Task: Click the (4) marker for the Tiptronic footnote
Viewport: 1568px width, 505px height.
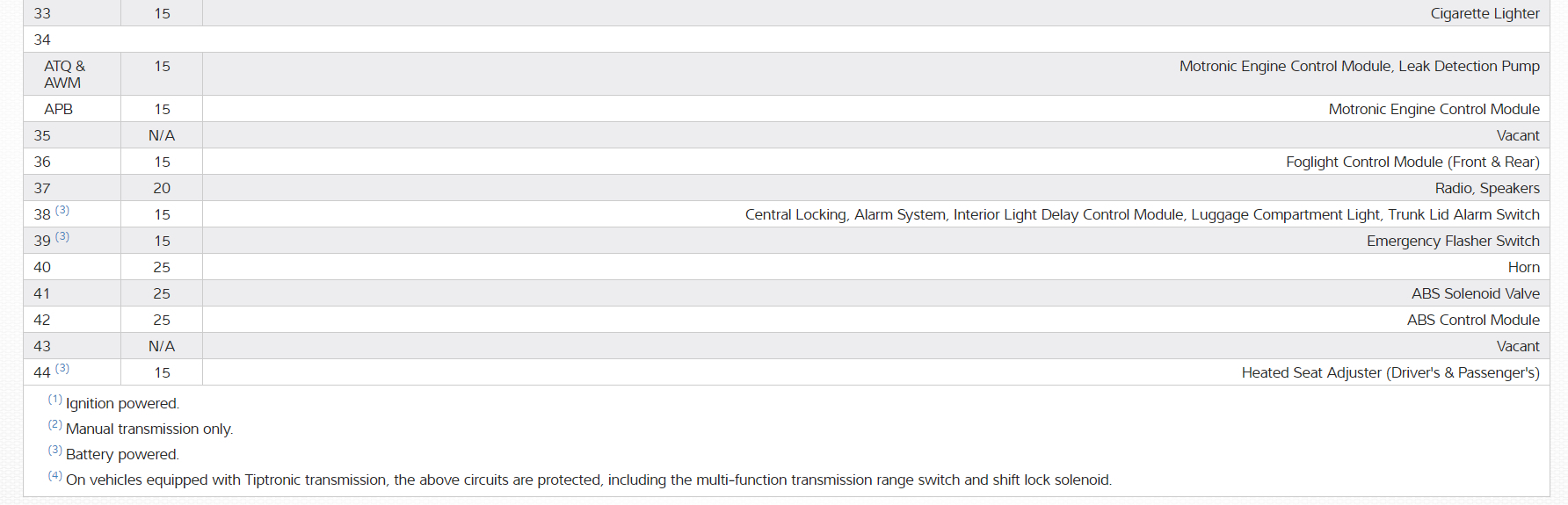Action: tap(54, 476)
